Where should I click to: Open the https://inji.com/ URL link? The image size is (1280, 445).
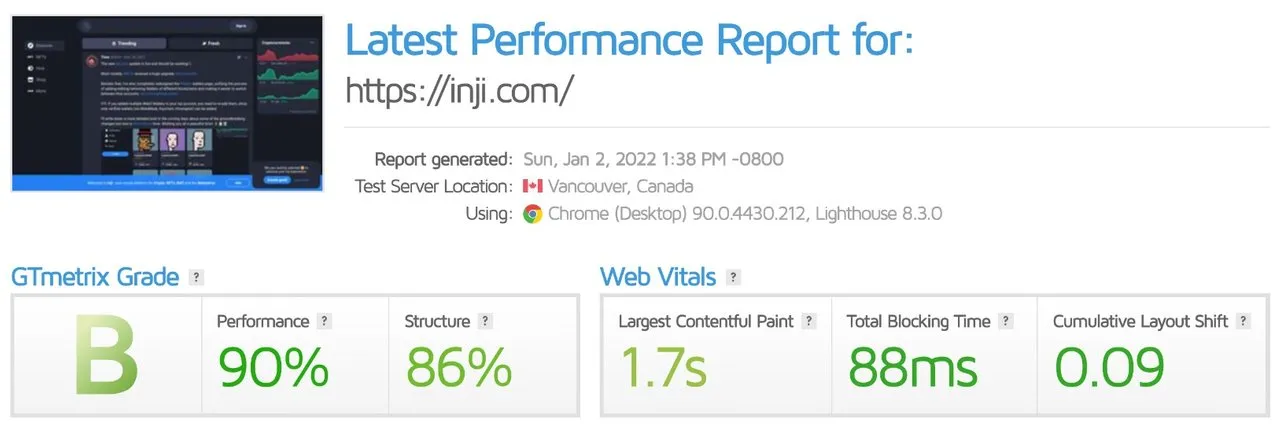point(459,90)
